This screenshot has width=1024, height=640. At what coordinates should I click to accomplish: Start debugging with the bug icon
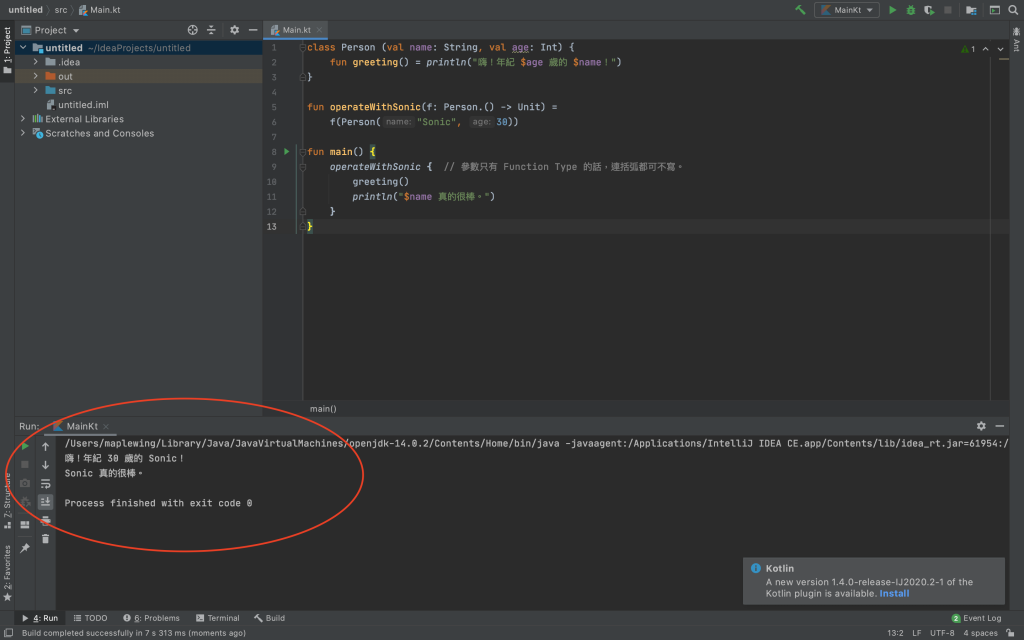[x=910, y=10]
